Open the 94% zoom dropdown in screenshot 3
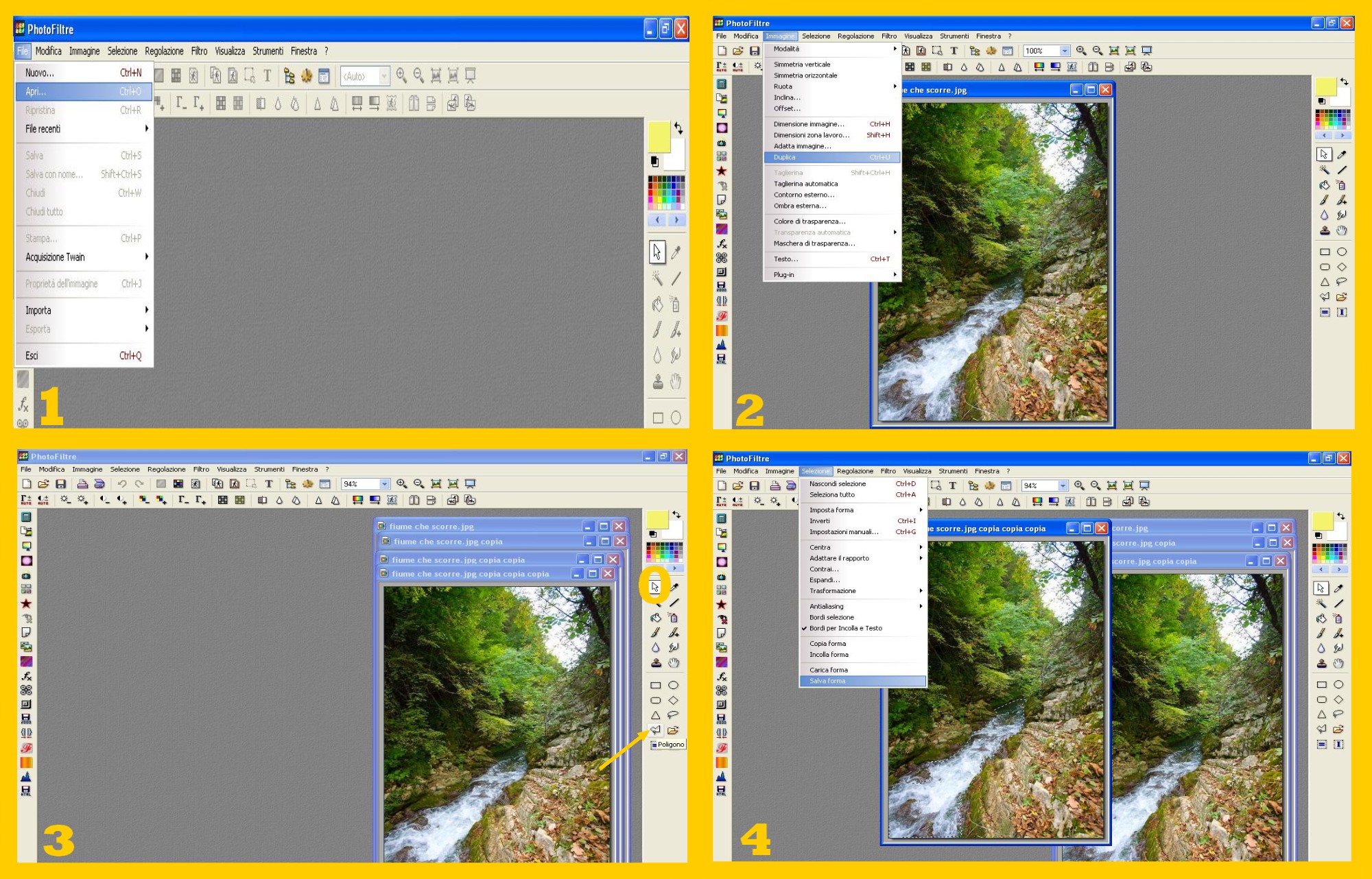Viewport: 1372px width, 879px height. pyautogui.click(x=384, y=484)
